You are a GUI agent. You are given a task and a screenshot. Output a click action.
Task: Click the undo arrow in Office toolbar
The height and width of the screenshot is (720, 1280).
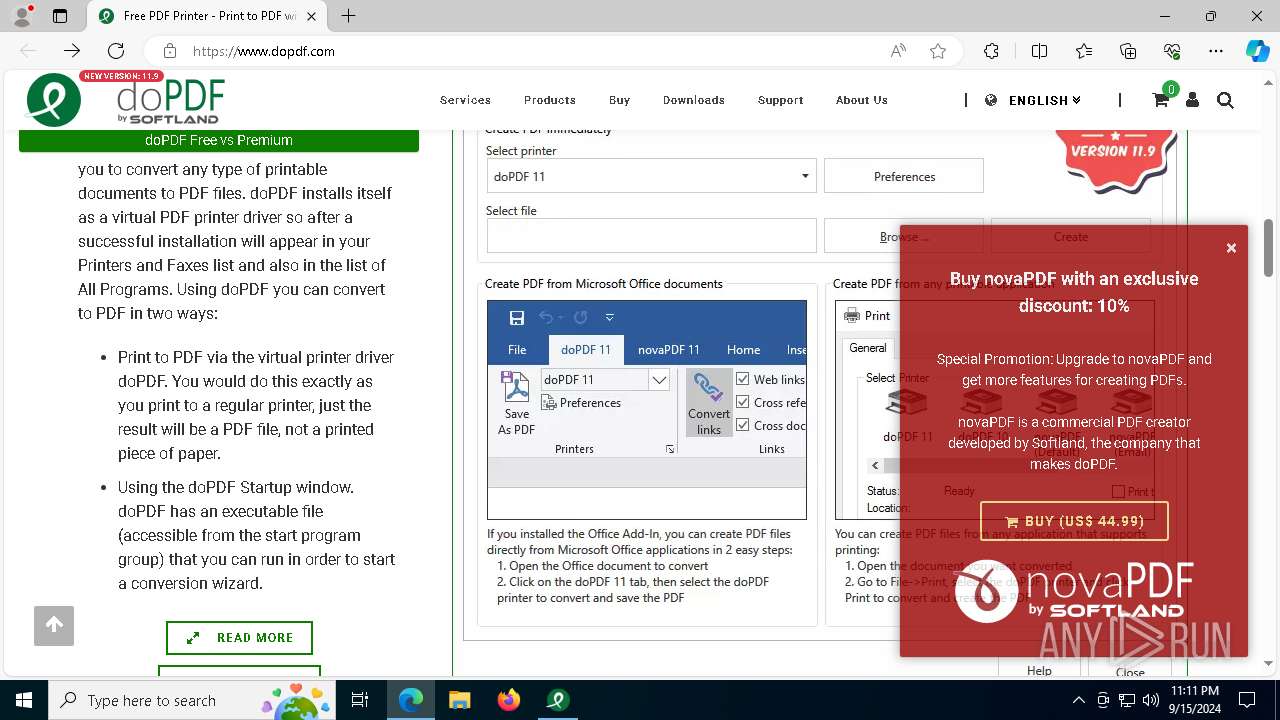pyautogui.click(x=546, y=318)
